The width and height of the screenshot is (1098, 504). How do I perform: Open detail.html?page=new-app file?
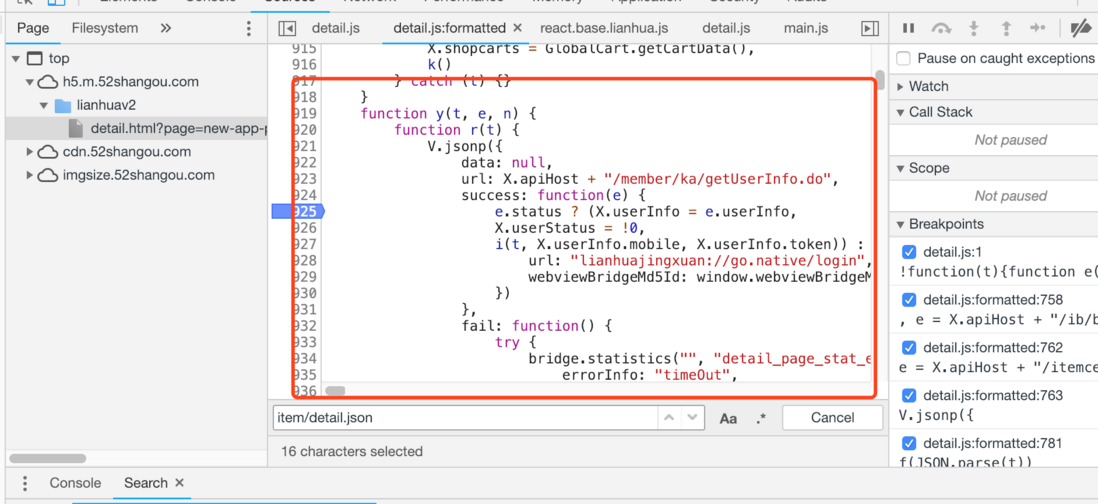[178, 129]
